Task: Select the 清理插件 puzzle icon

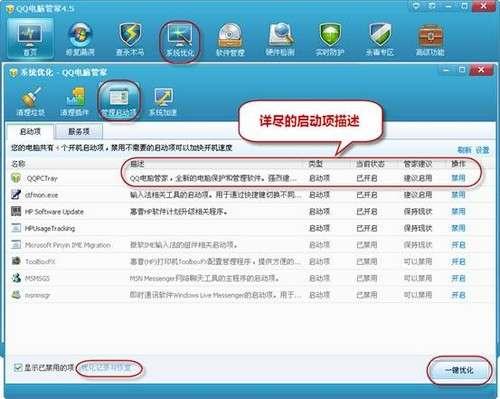Action: (x=75, y=101)
